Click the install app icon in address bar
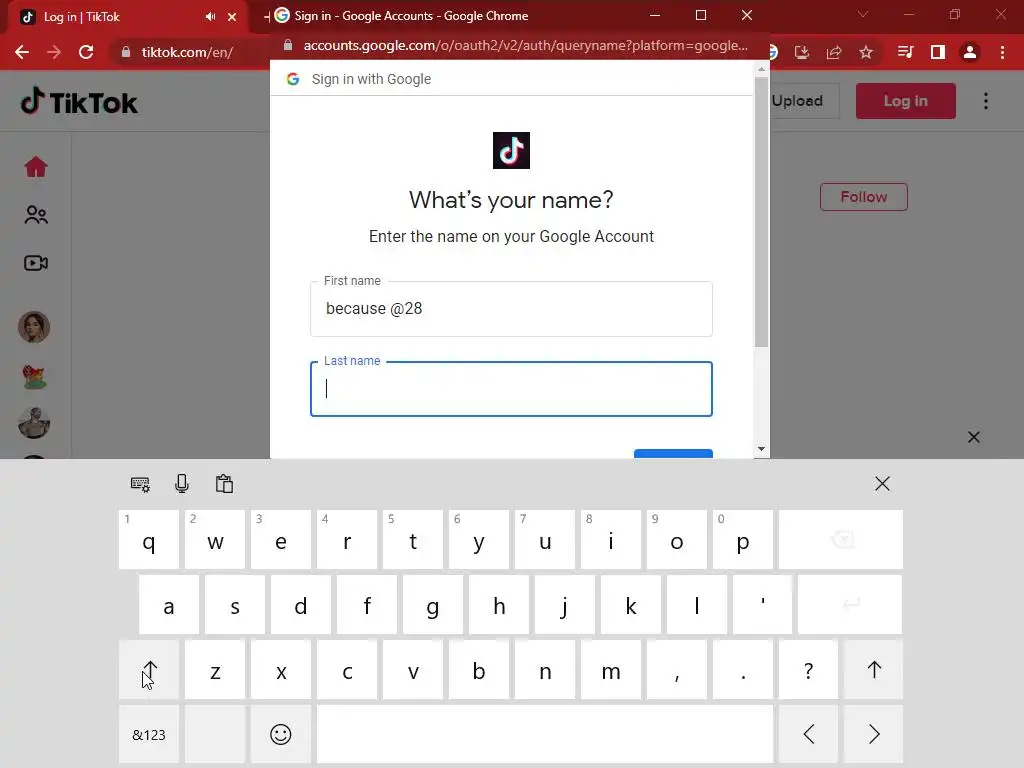 coord(802,52)
